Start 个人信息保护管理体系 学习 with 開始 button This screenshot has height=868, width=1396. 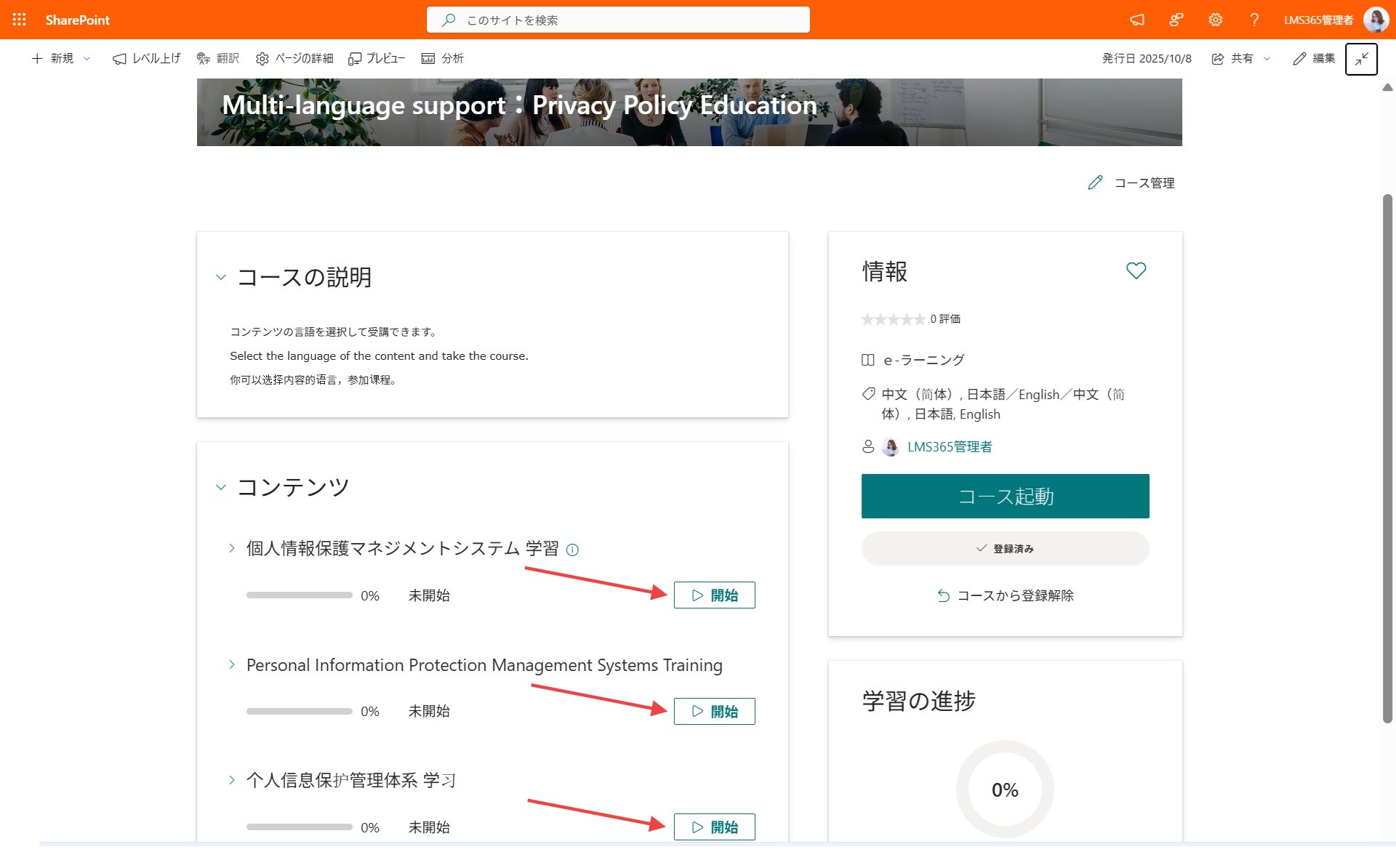(714, 827)
